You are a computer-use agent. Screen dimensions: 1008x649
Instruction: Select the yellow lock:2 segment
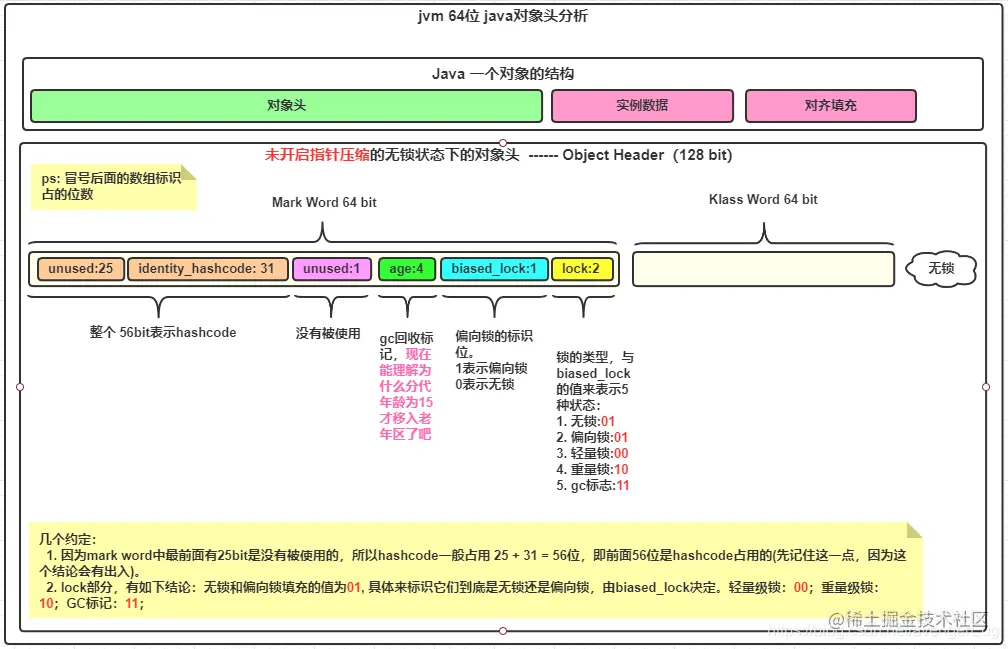582,268
